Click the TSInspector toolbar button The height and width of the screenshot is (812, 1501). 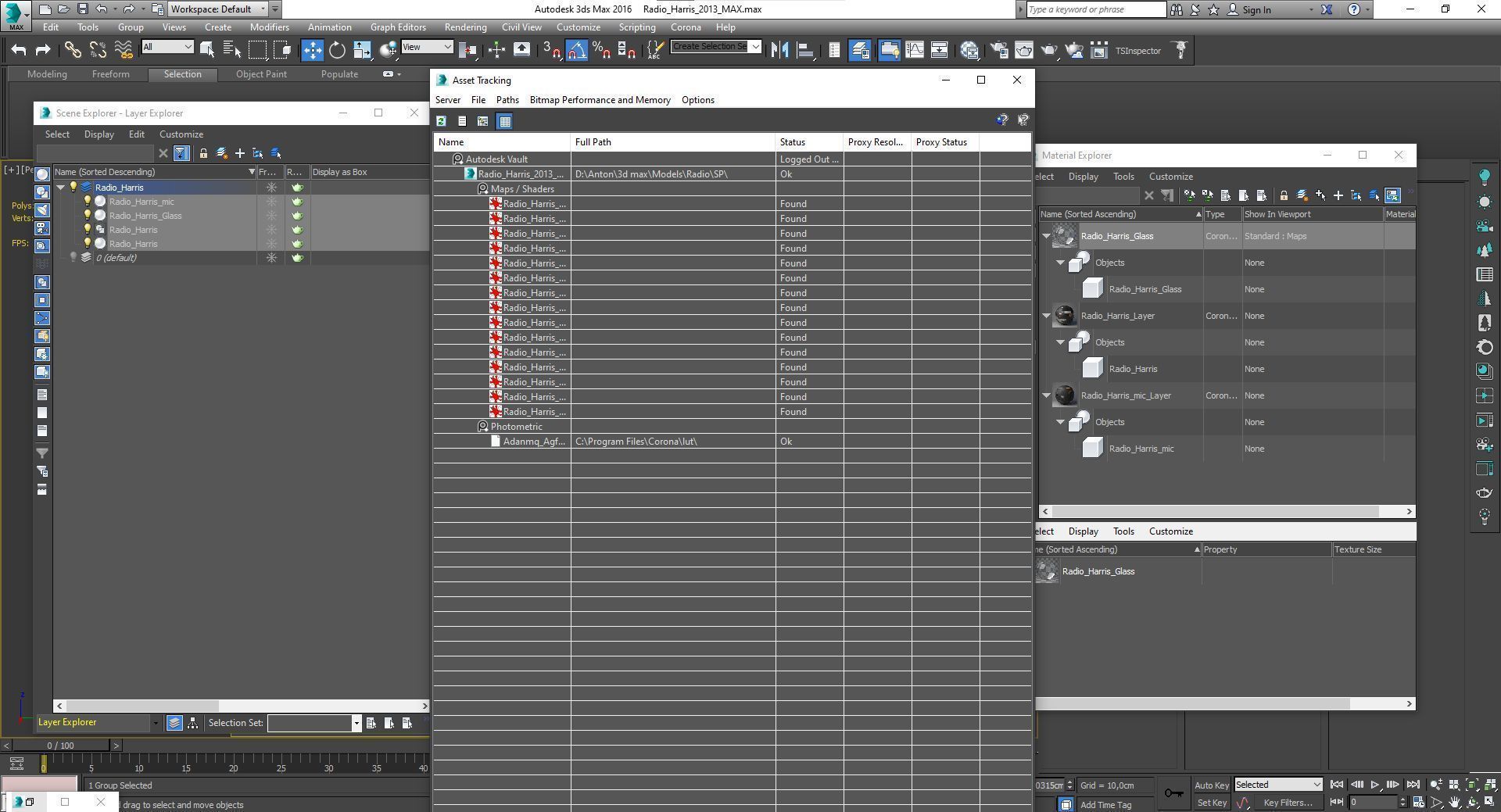point(1137,51)
